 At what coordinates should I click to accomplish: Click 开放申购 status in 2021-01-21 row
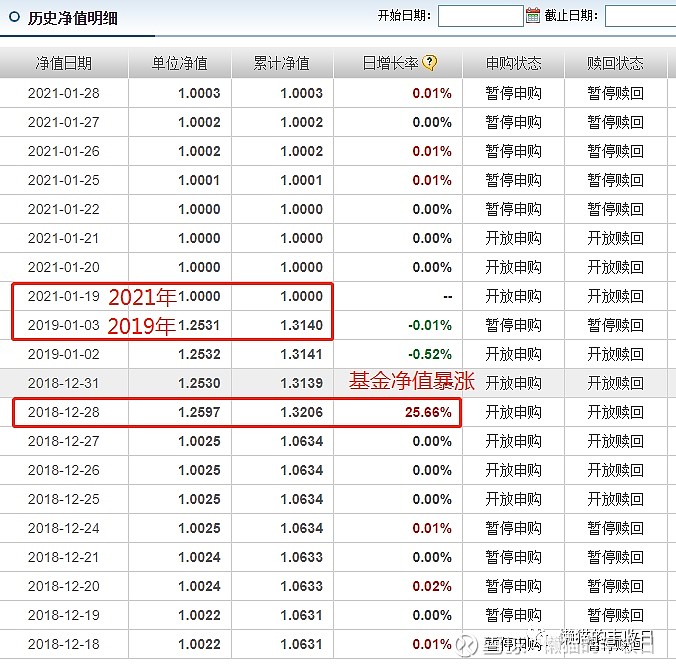(x=513, y=238)
